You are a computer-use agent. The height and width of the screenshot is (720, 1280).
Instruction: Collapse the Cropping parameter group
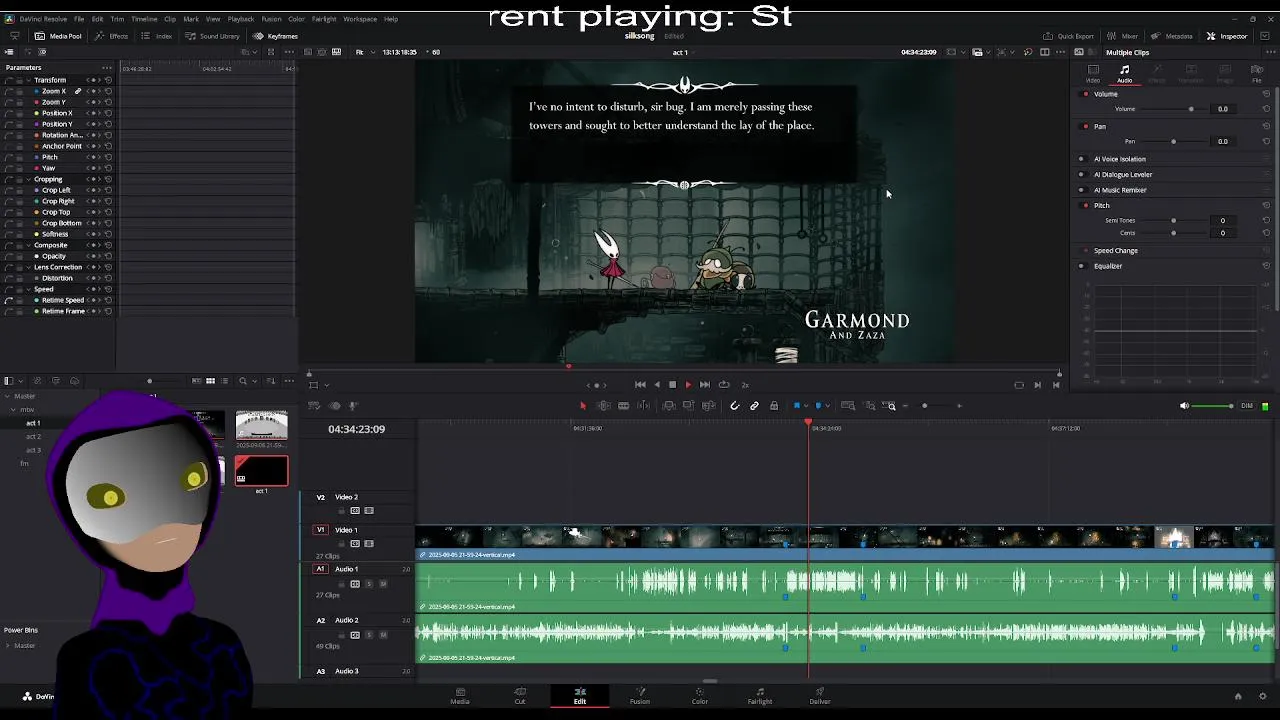click(x=29, y=179)
